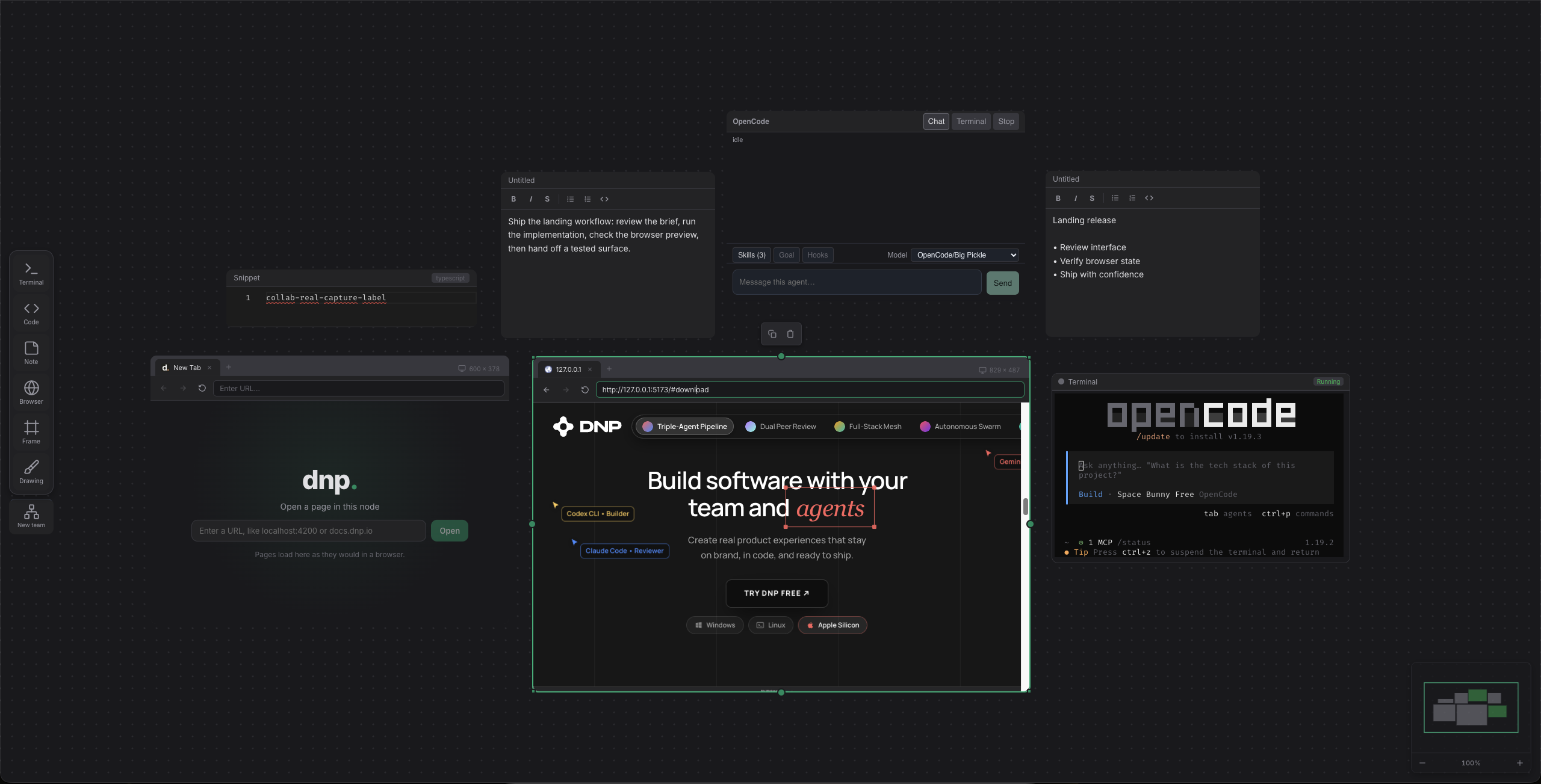This screenshot has height=784, width=1541.
Task: Click Claude Code • Reviewer label
Action: 624,551
